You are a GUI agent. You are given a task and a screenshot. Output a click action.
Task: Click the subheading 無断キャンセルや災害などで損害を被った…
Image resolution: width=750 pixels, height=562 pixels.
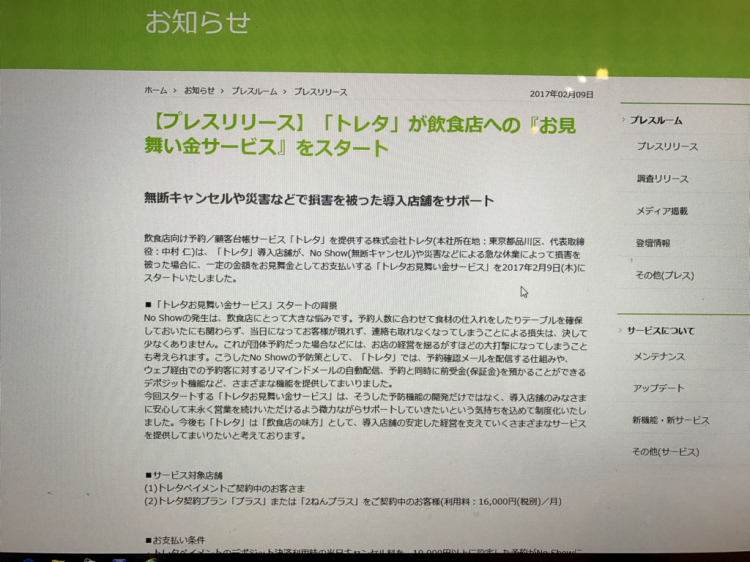(x=319, y=200)
